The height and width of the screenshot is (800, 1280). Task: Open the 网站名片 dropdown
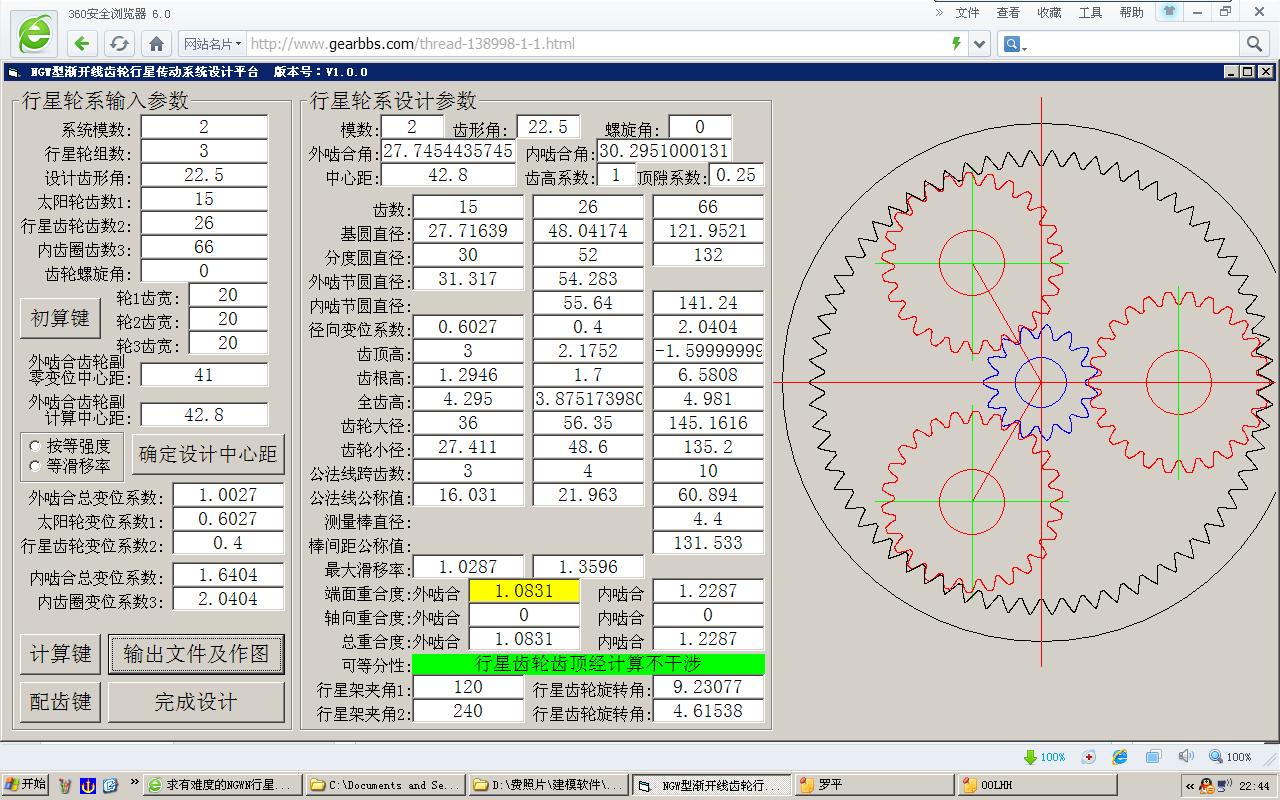pos(212,43)
